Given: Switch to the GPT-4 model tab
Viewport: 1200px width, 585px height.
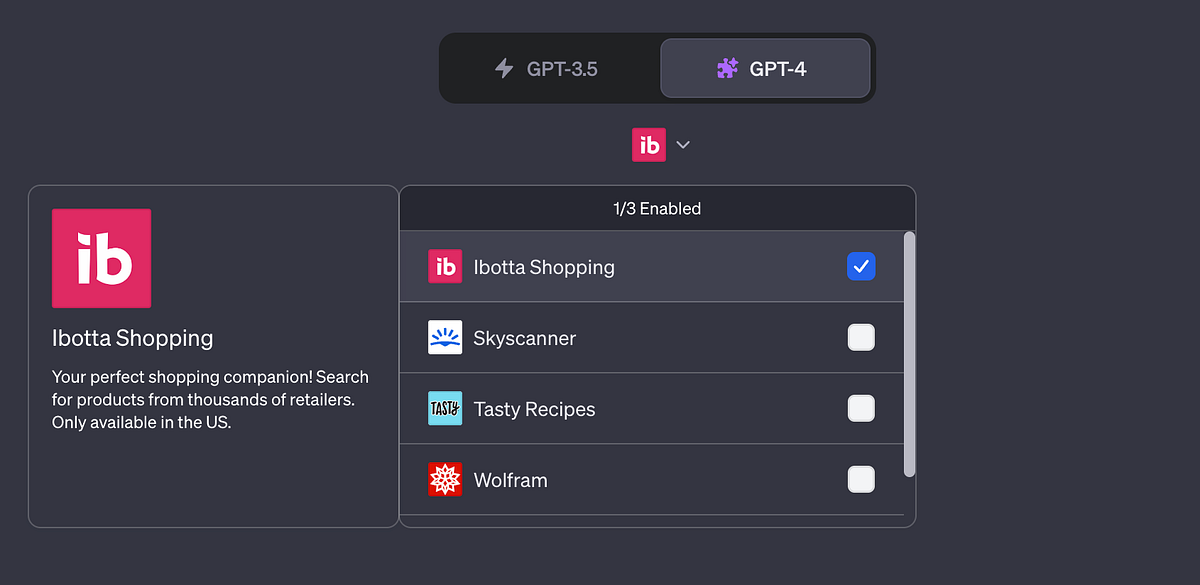Looking at the screenshot, I should pyautogui.click(x=766, y=68).
